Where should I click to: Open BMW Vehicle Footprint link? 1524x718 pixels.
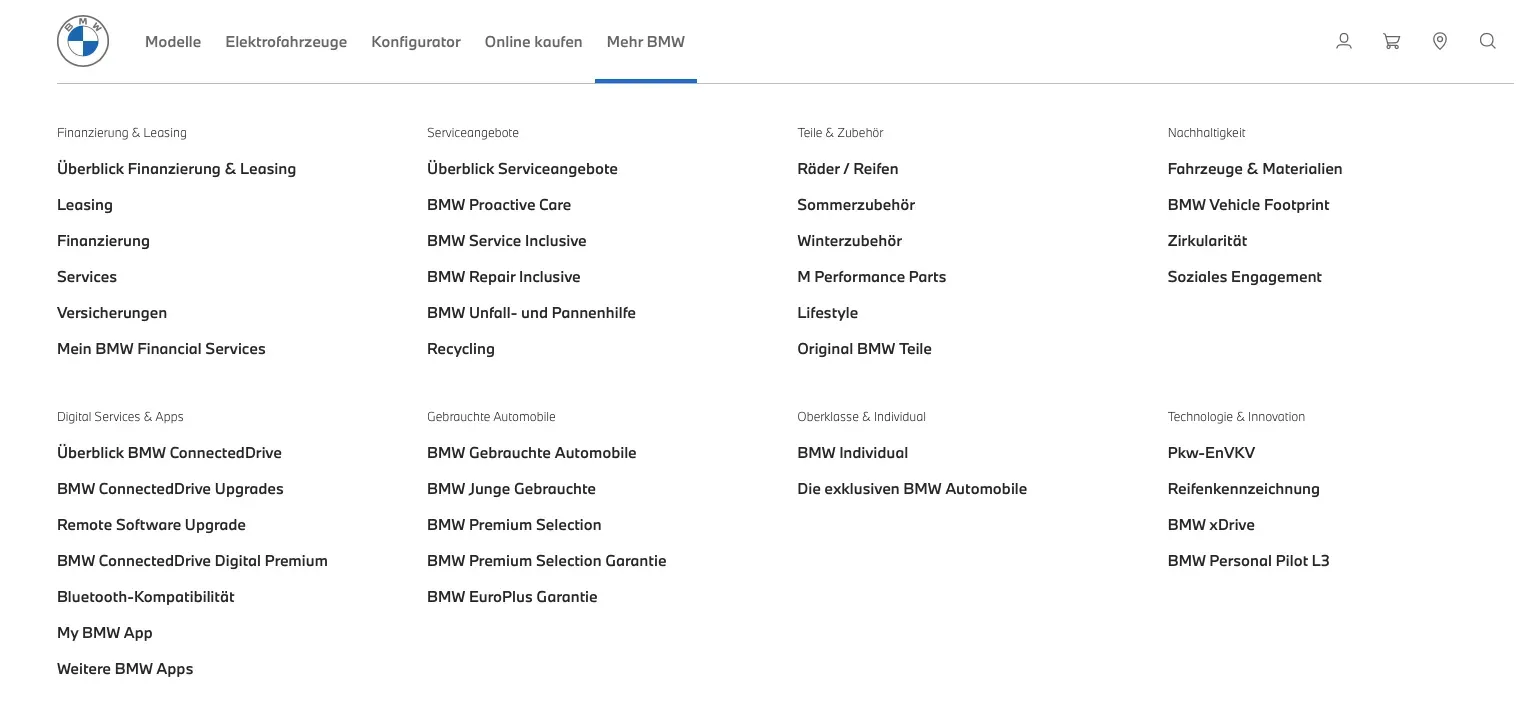point(1248,205)
